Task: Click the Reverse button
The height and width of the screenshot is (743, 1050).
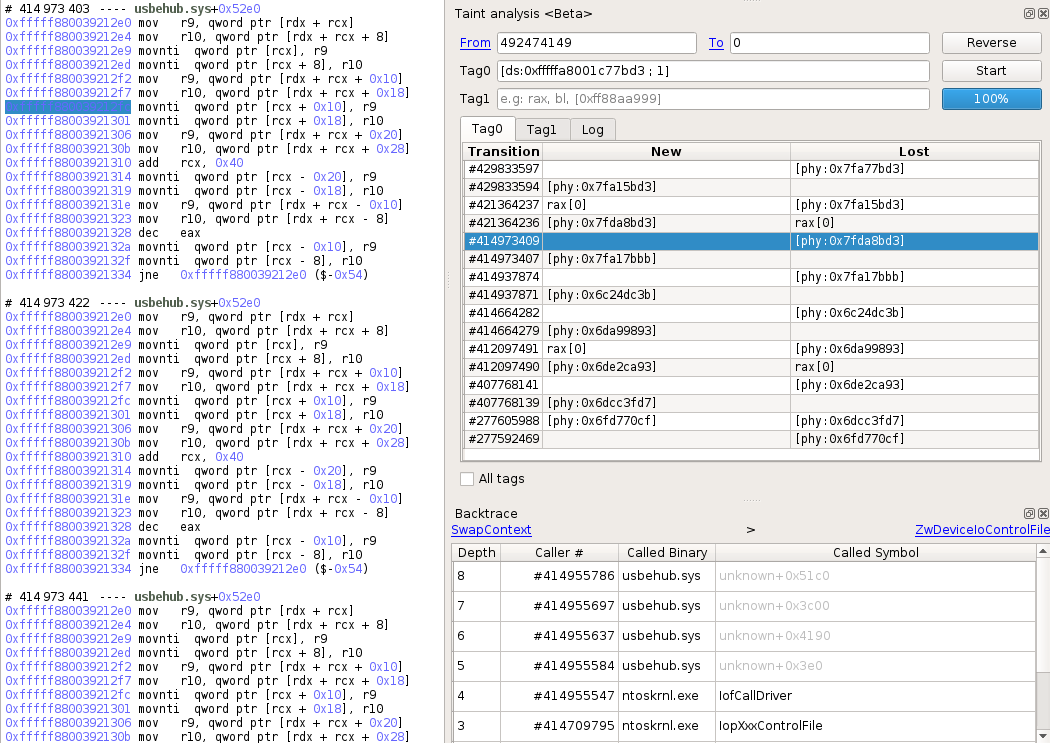Action: click(991, 43)
